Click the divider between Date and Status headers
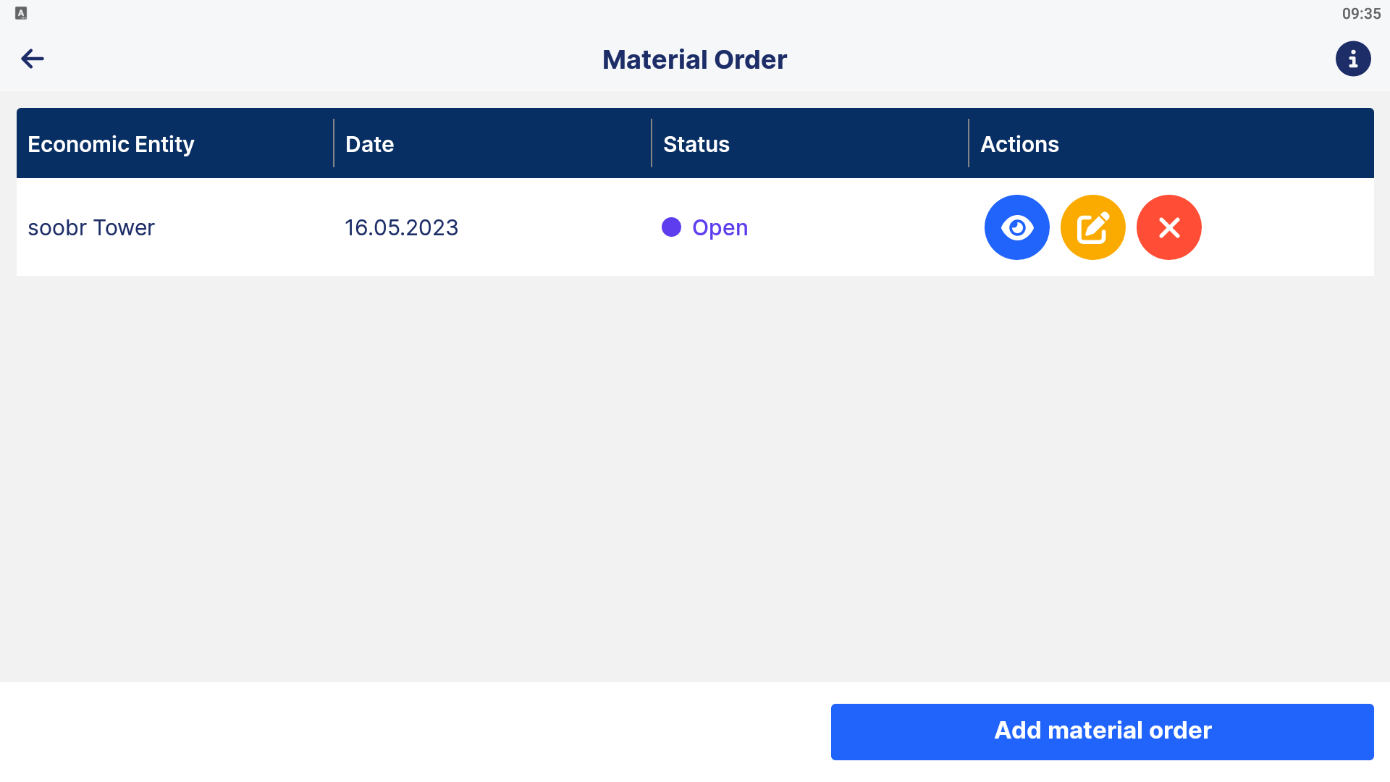 pyautogui.click(x=651, y=143)
